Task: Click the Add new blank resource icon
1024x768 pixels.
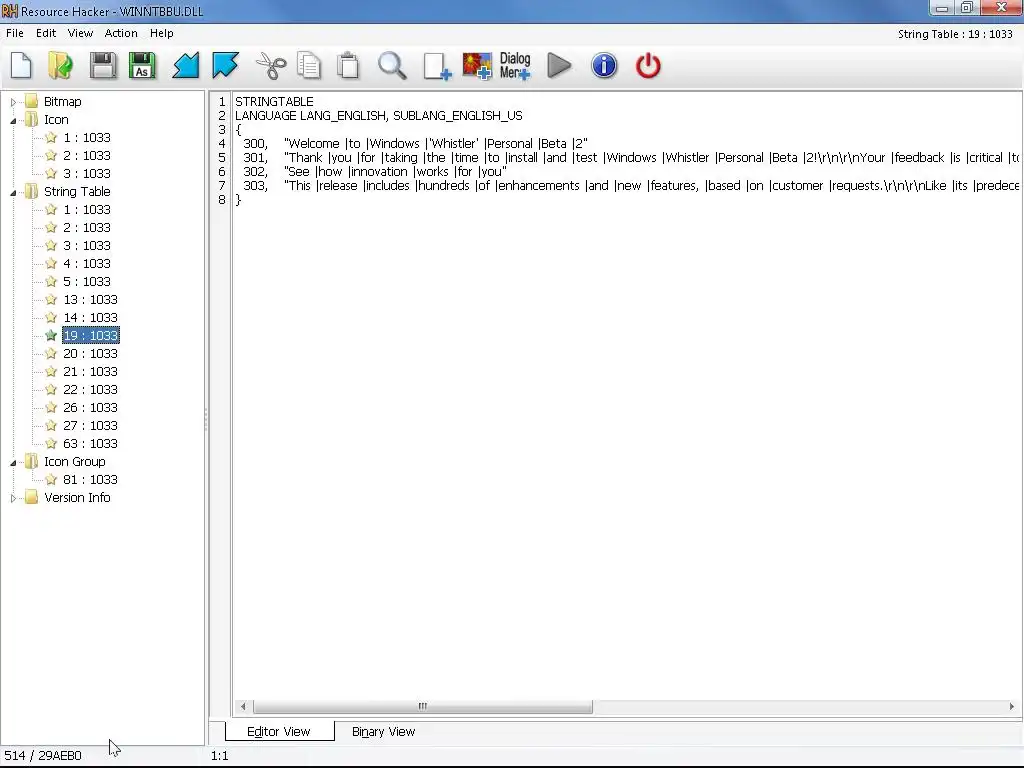Action: pyautogui.click(x=437, y=67)
